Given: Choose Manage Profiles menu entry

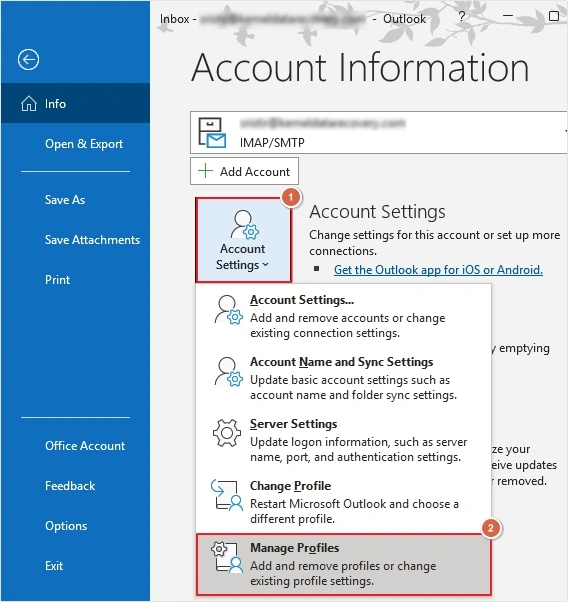Looking at the screenshot, I should coord(343,564).
